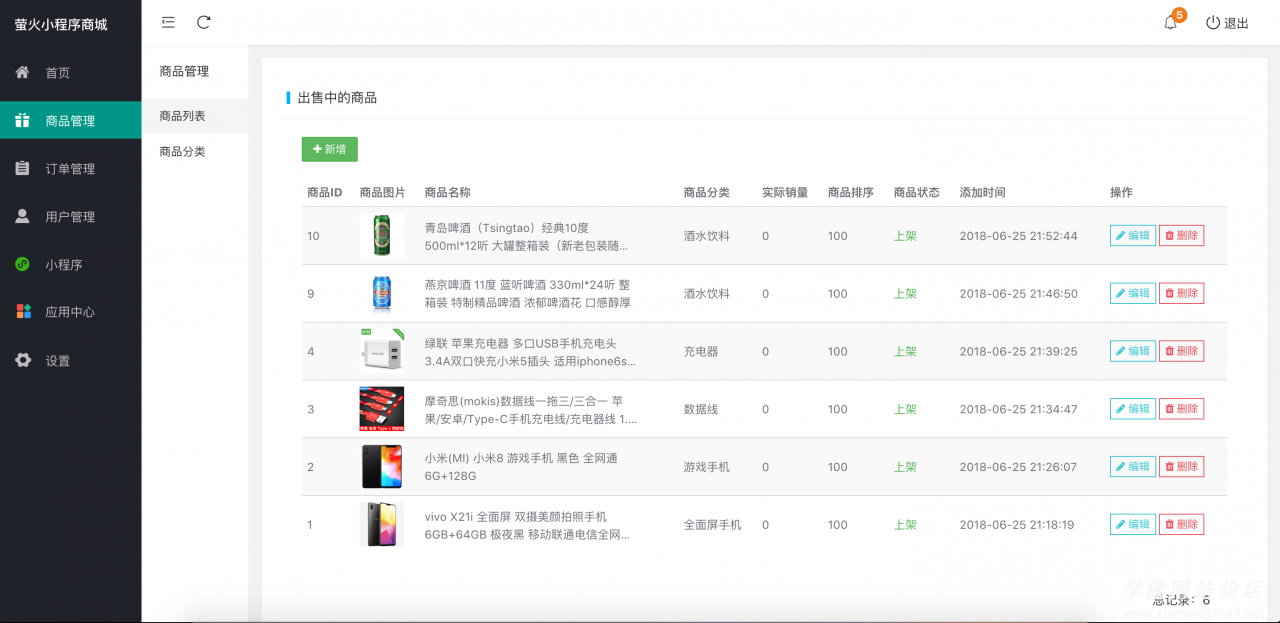This screenshot has height=623, width=1280.
Task: Click the 退出 logout control
Action: coord(1228,23)
